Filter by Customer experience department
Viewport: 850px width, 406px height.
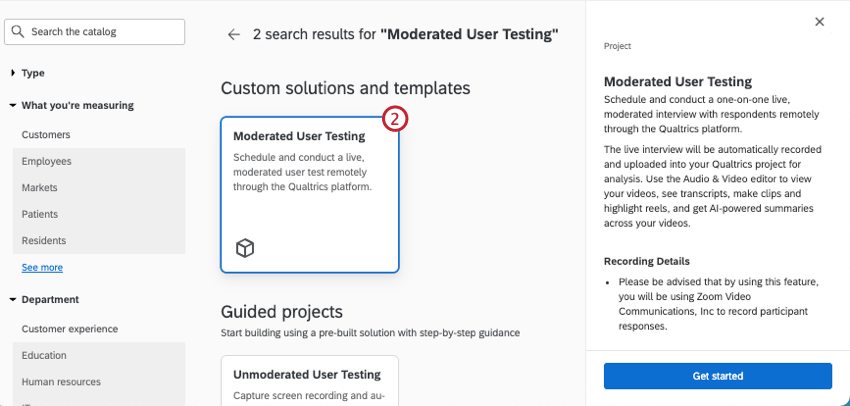(x=70, y=329)
